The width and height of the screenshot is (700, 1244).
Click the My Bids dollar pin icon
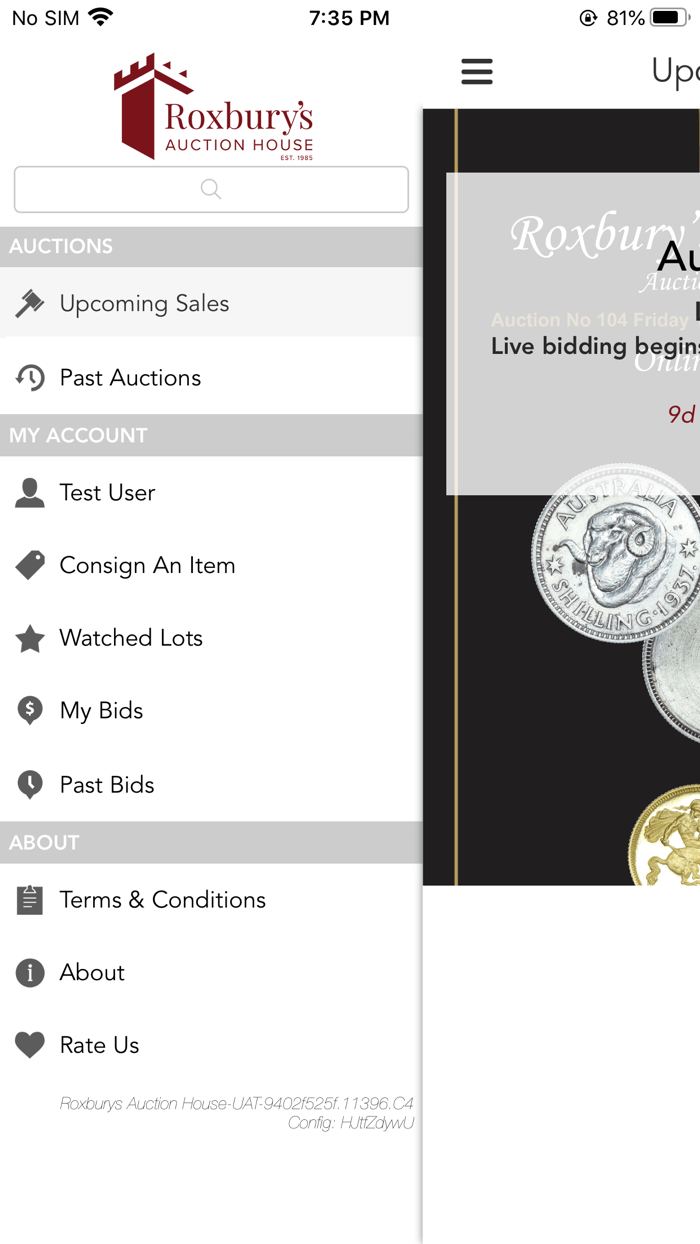[x=30, y=710]
